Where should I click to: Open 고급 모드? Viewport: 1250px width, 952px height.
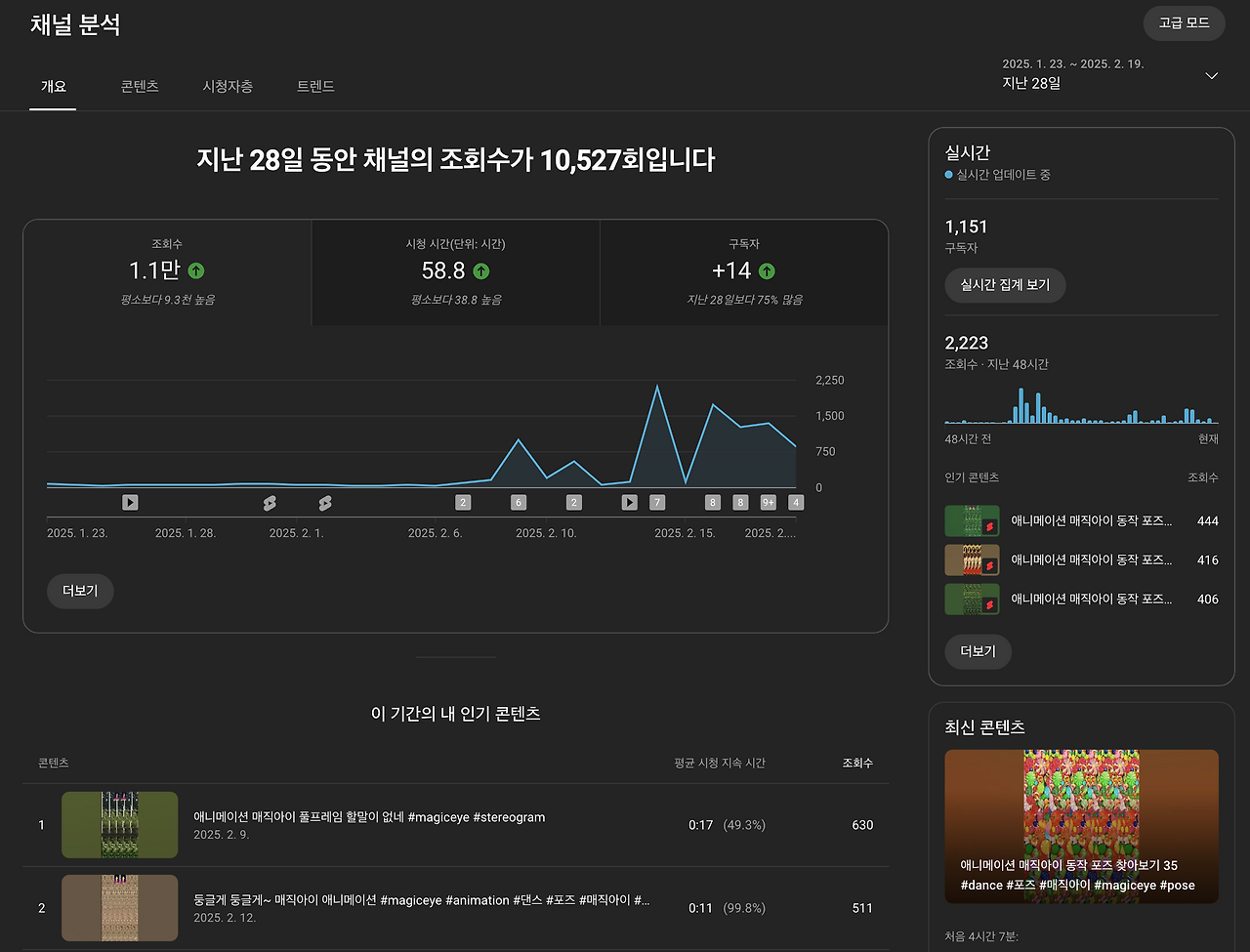click(x=1184, y=22)
